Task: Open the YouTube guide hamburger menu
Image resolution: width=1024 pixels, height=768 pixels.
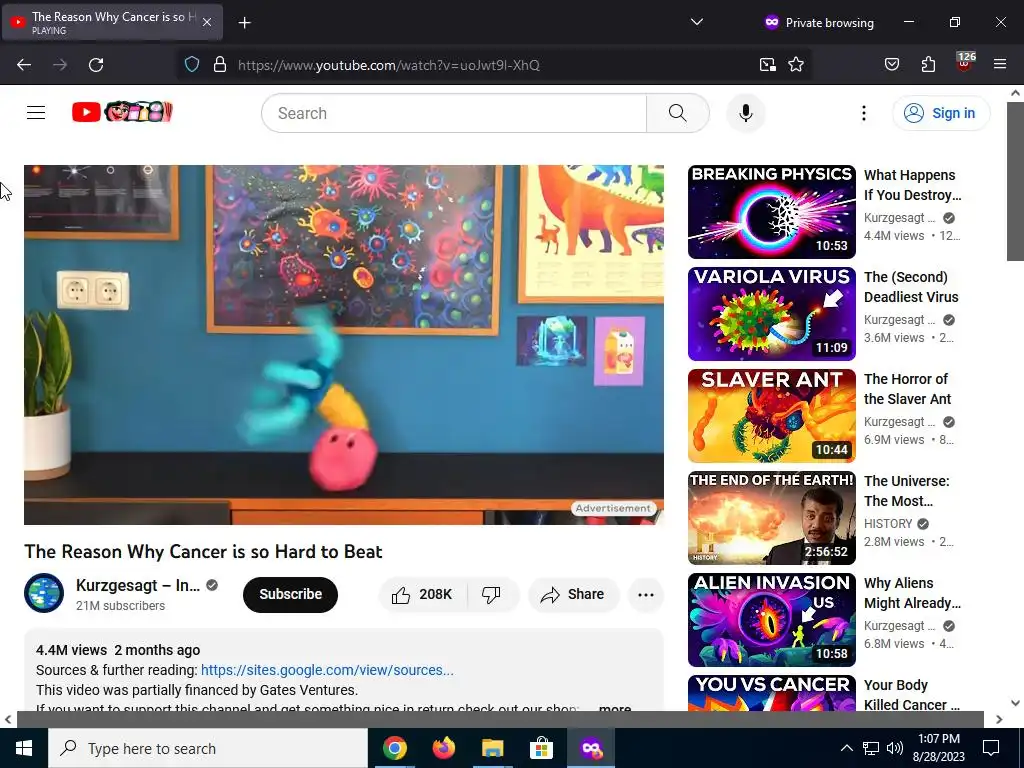Action: (36, 113)
